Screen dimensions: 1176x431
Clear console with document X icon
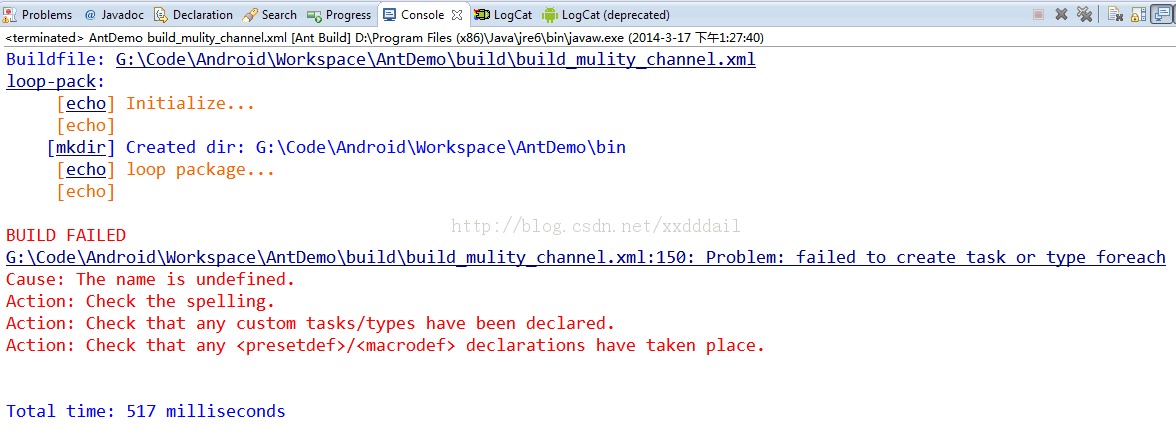pos(1115,13)
